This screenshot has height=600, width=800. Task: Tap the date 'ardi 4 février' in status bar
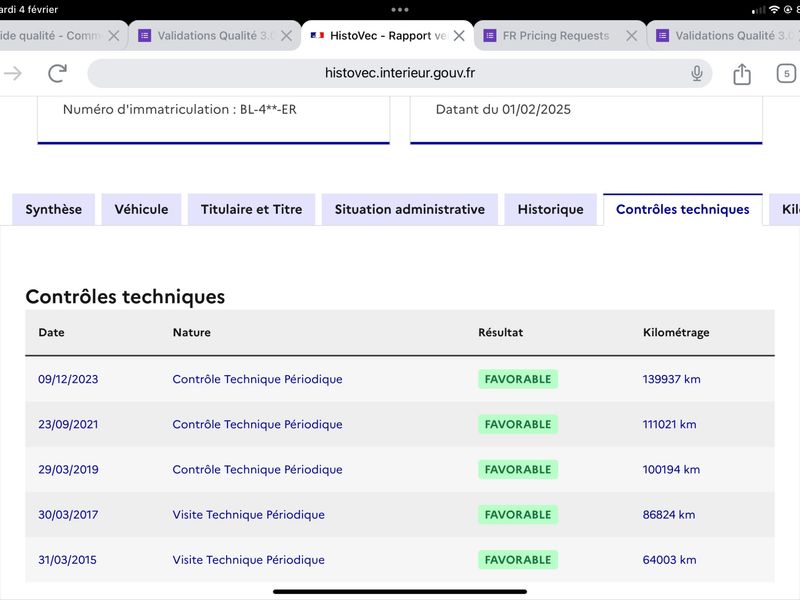(29, 9)
